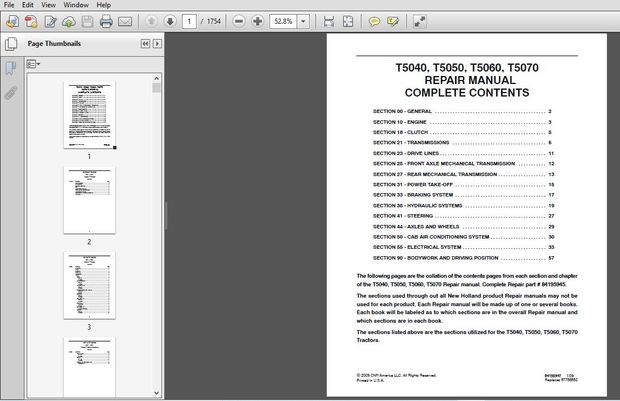This screenshot has width=620, height=401.
Task: Open the Window menu
Action: pyautogui.click(x=76, y=5)
